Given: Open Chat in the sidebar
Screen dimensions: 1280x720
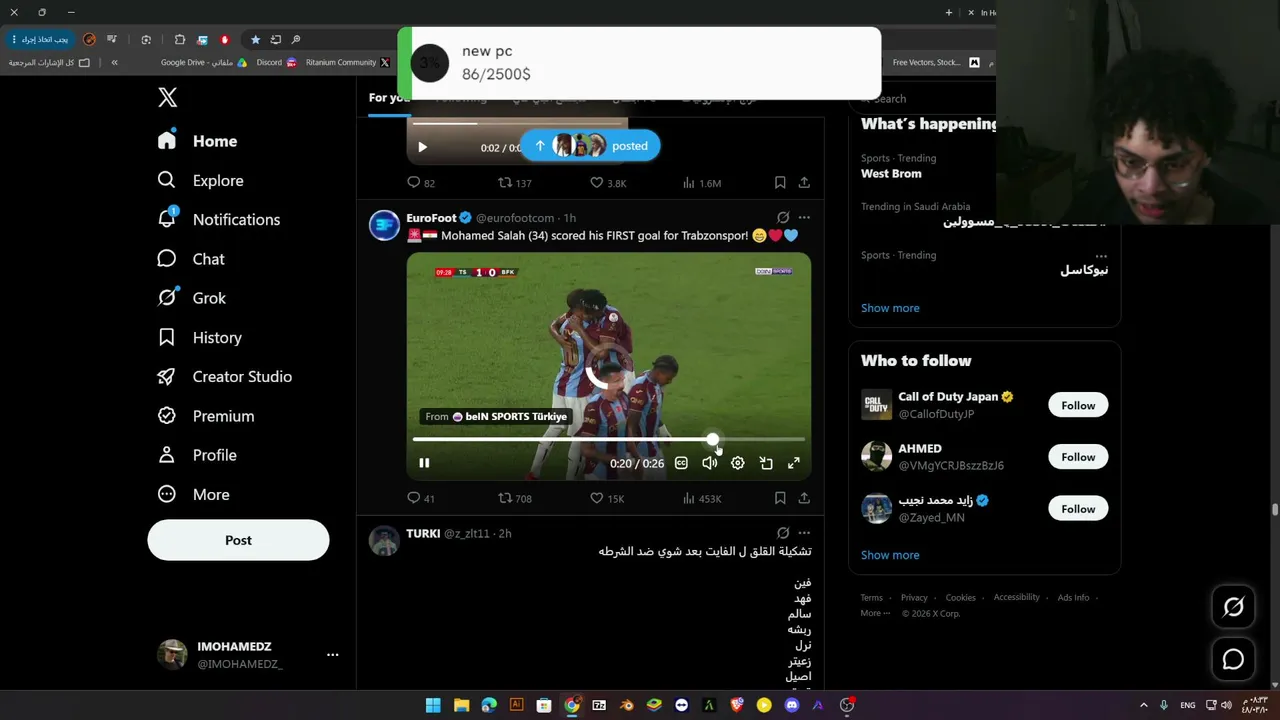Looking at the screenshot, I should 190,259.
